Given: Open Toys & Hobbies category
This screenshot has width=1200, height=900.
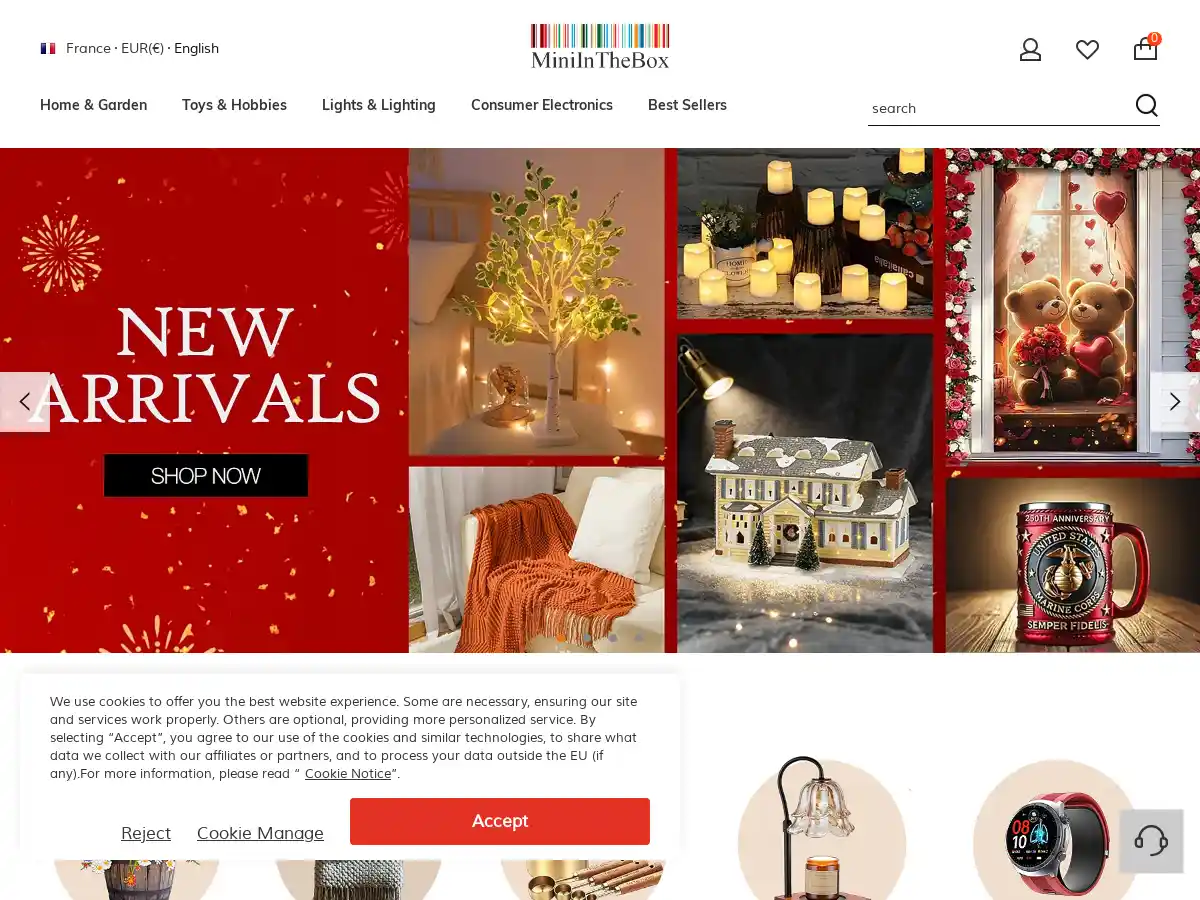Looking at the screenshot, I should (x=234, y=105).
